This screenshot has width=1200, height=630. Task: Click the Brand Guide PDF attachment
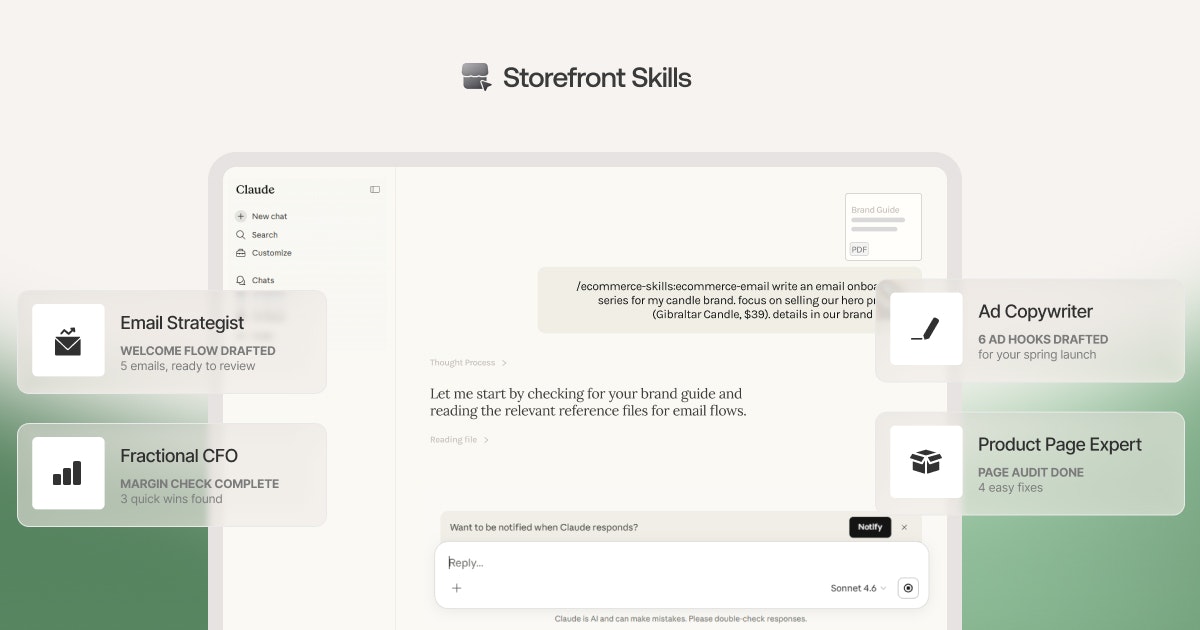pos(883,226)
